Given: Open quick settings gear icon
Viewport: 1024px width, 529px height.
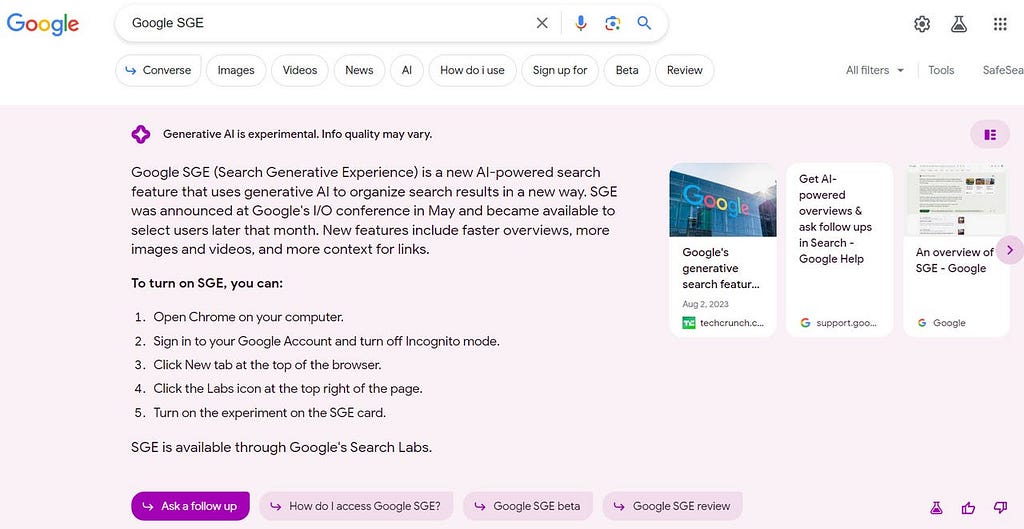Looking at the screenshot, I should tap(922, 24).
